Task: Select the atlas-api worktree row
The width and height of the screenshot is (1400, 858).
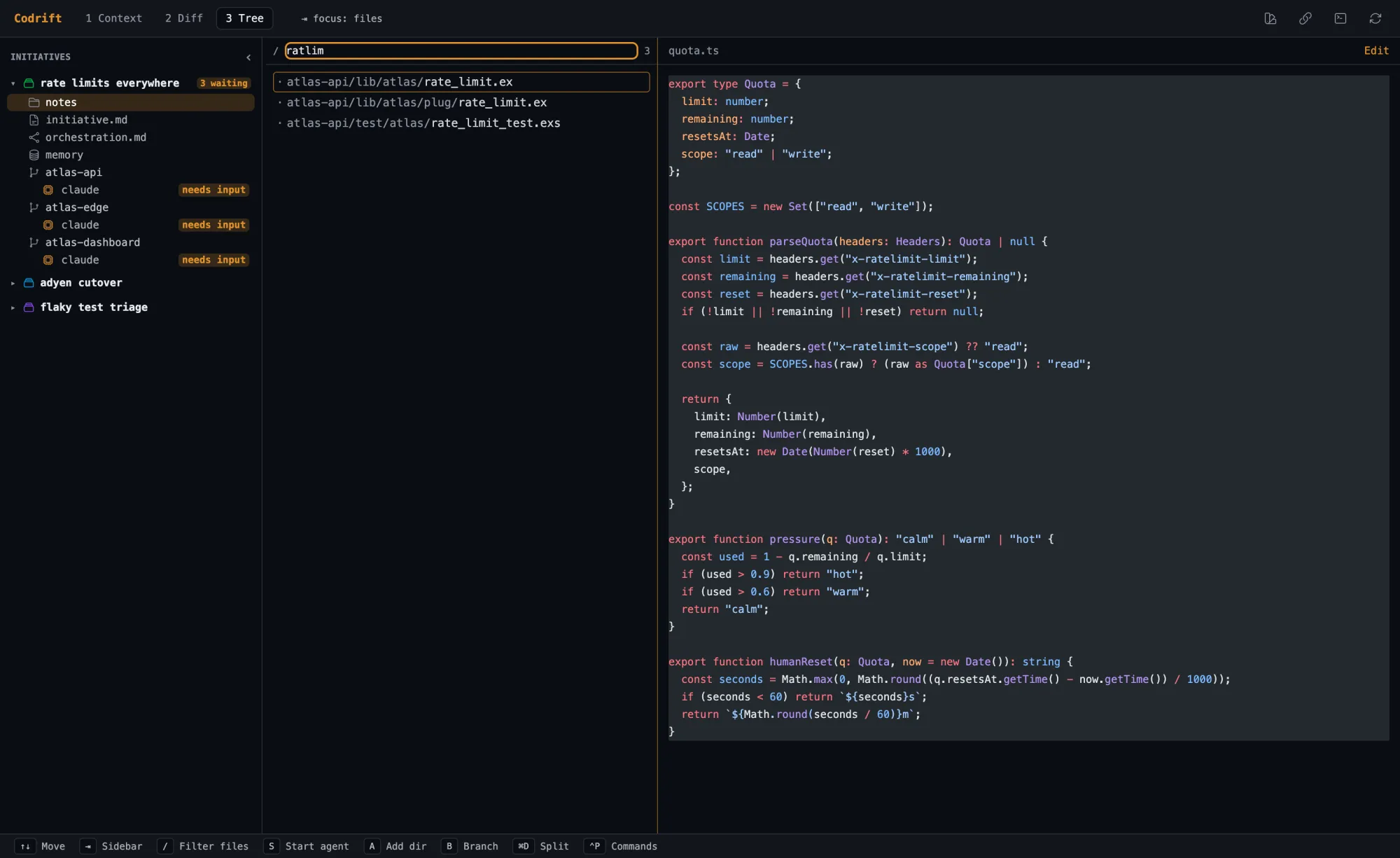Action: pyautogui.click(x=131, y=172)
